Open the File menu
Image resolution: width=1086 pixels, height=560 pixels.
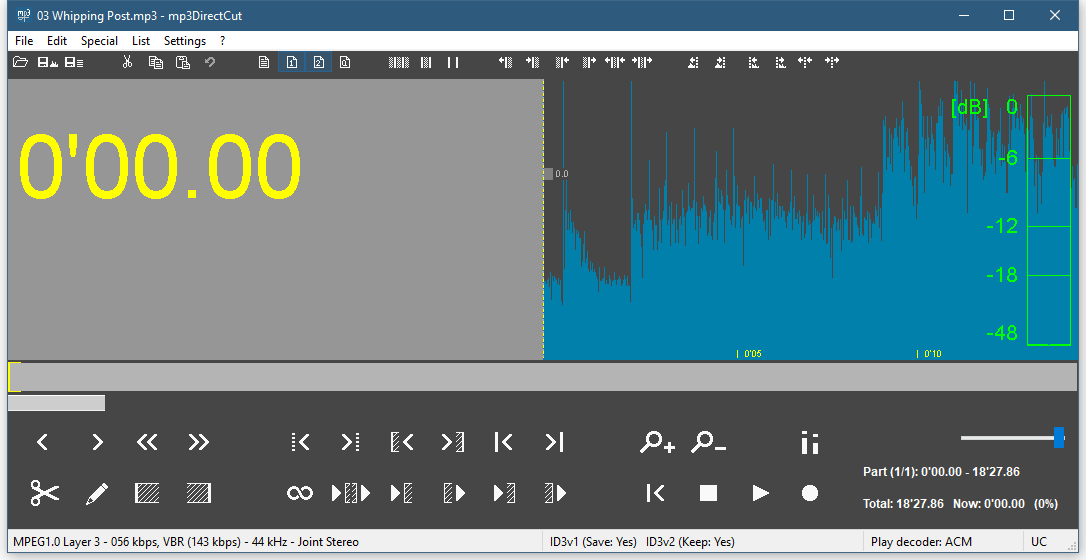24,41
